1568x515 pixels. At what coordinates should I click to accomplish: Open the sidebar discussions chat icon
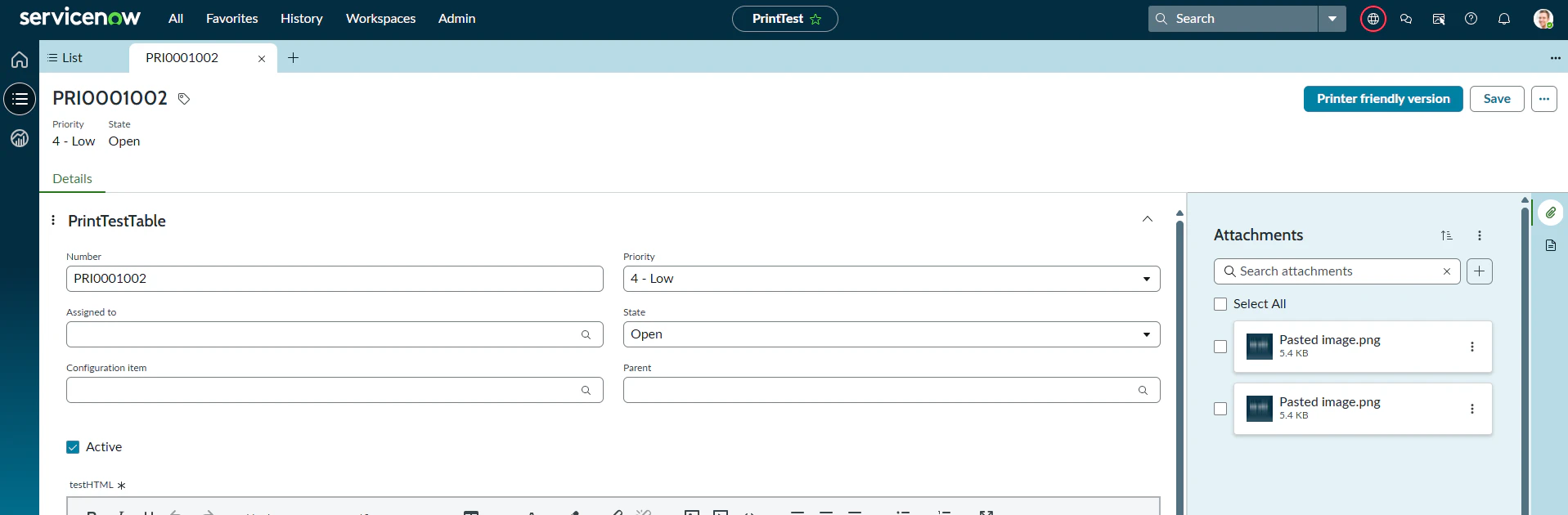pyautogui.click(x=1406, y=19)
